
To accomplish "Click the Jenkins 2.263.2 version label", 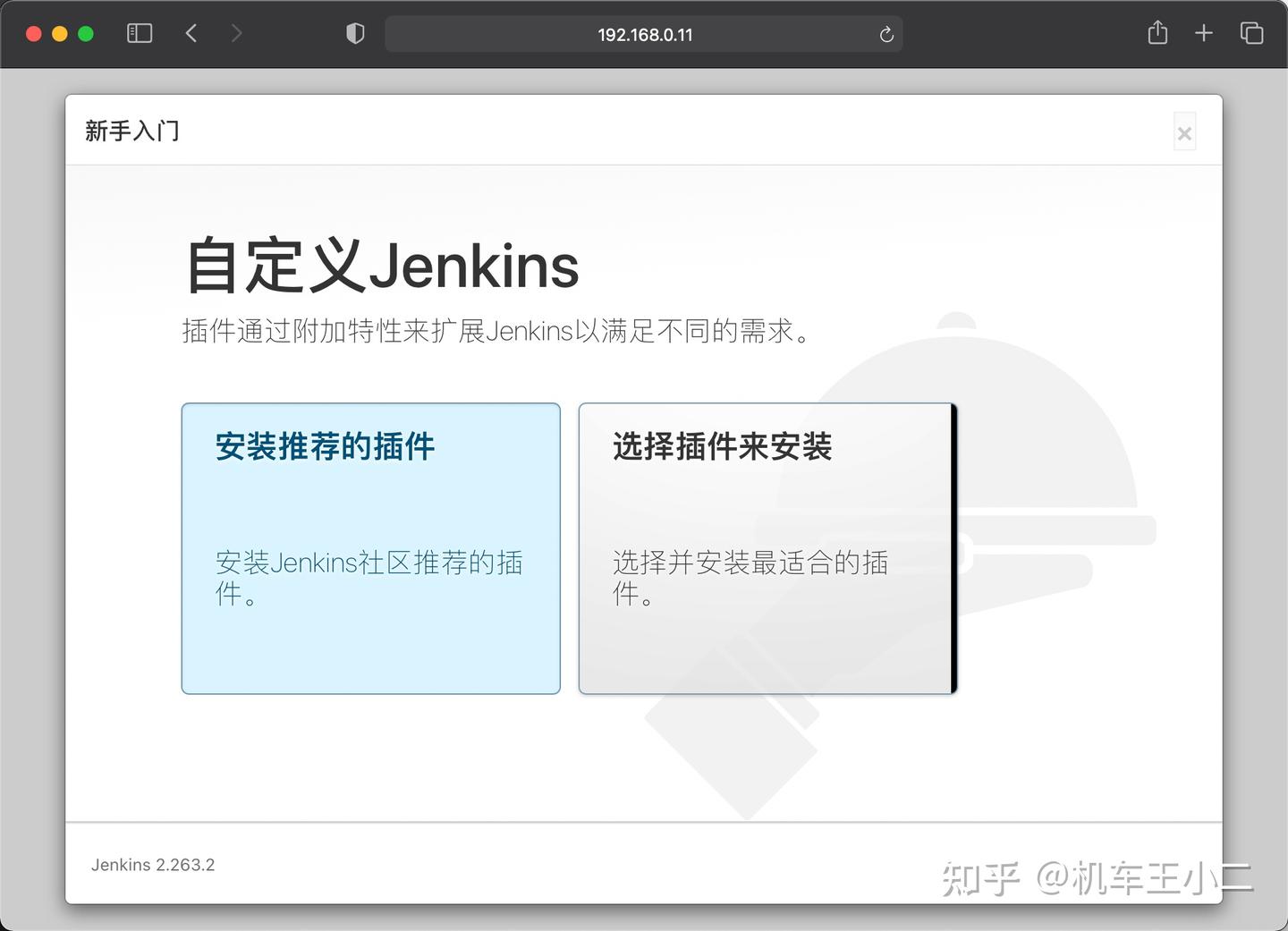I will point(152,864).
